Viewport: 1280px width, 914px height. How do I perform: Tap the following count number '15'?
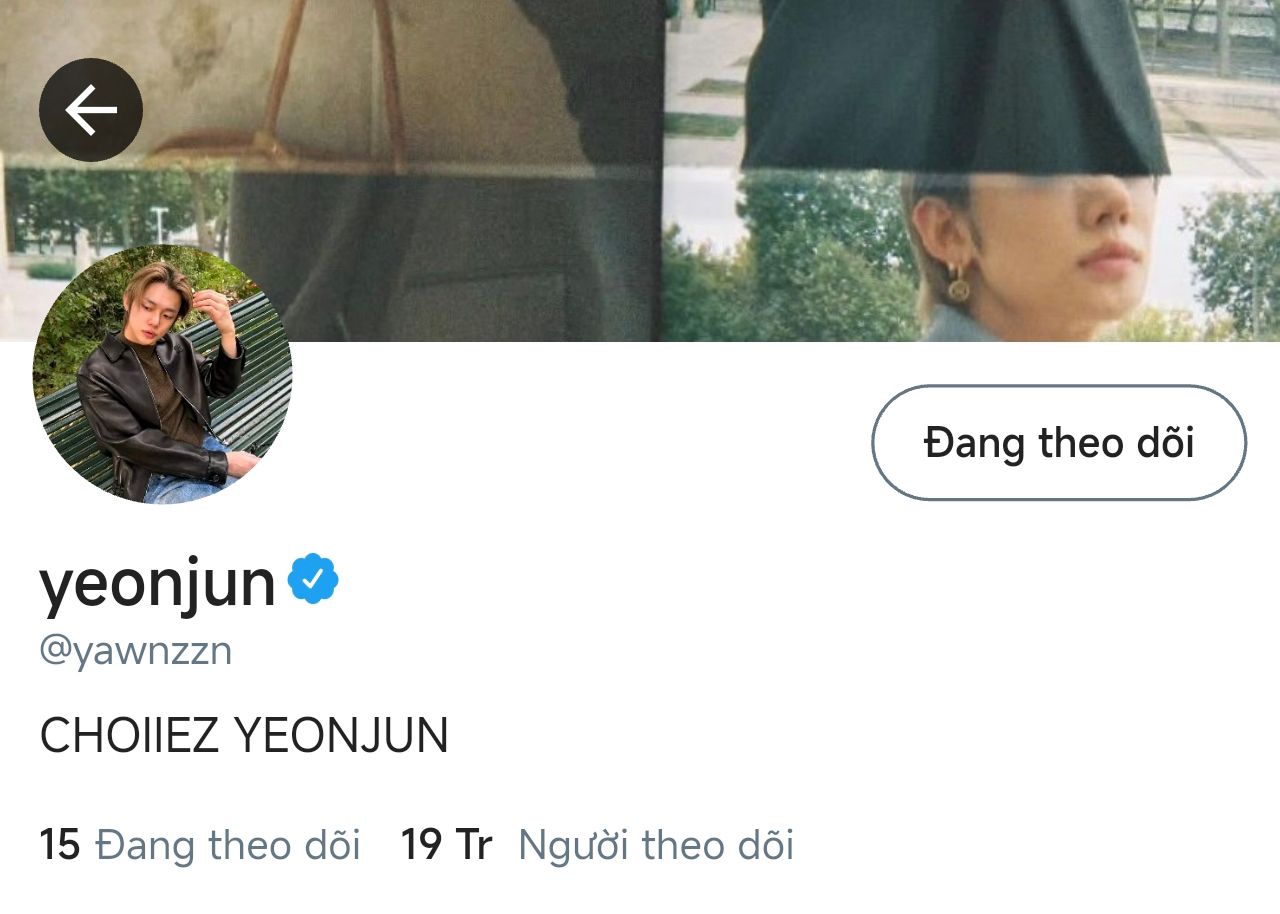click(59, 845)
